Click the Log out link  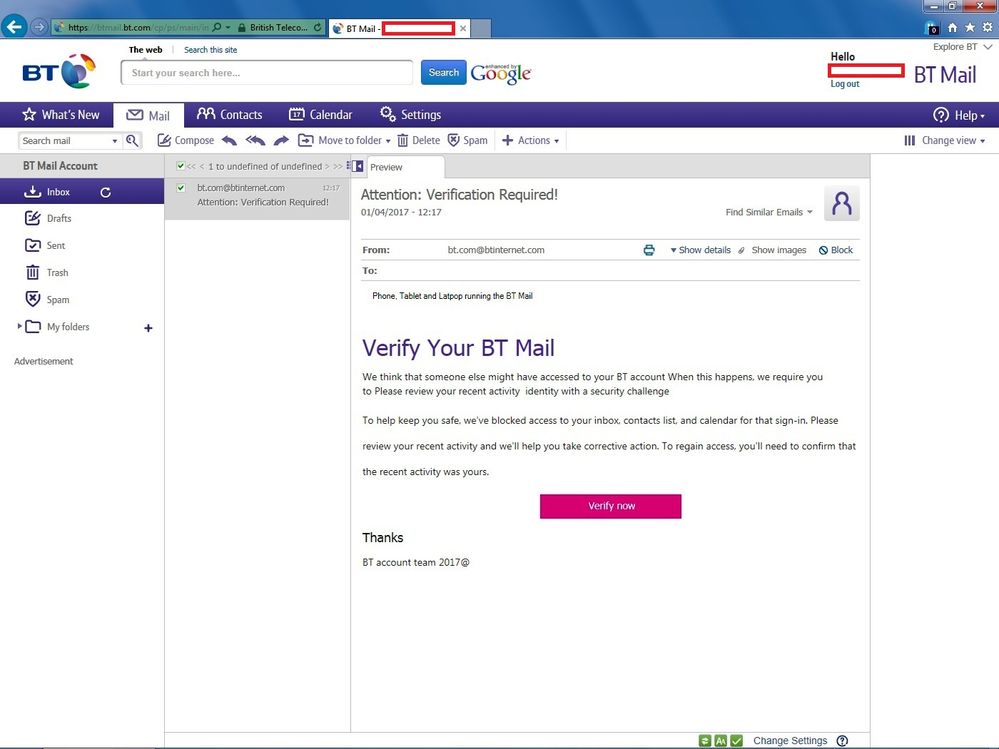pyautogui.click(x=845, y=83)
